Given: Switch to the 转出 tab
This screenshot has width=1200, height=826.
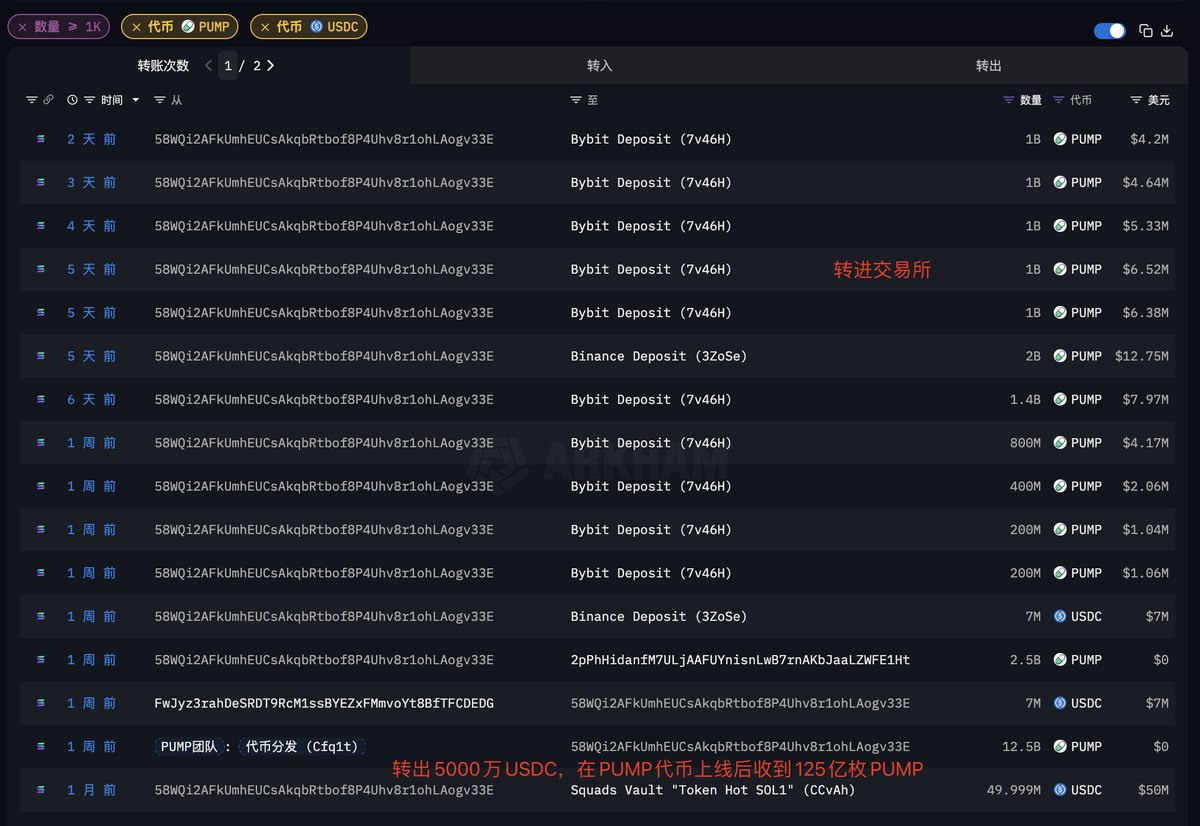Looking at the screenshot, I should pyautogui.click(x=988, y=65).
